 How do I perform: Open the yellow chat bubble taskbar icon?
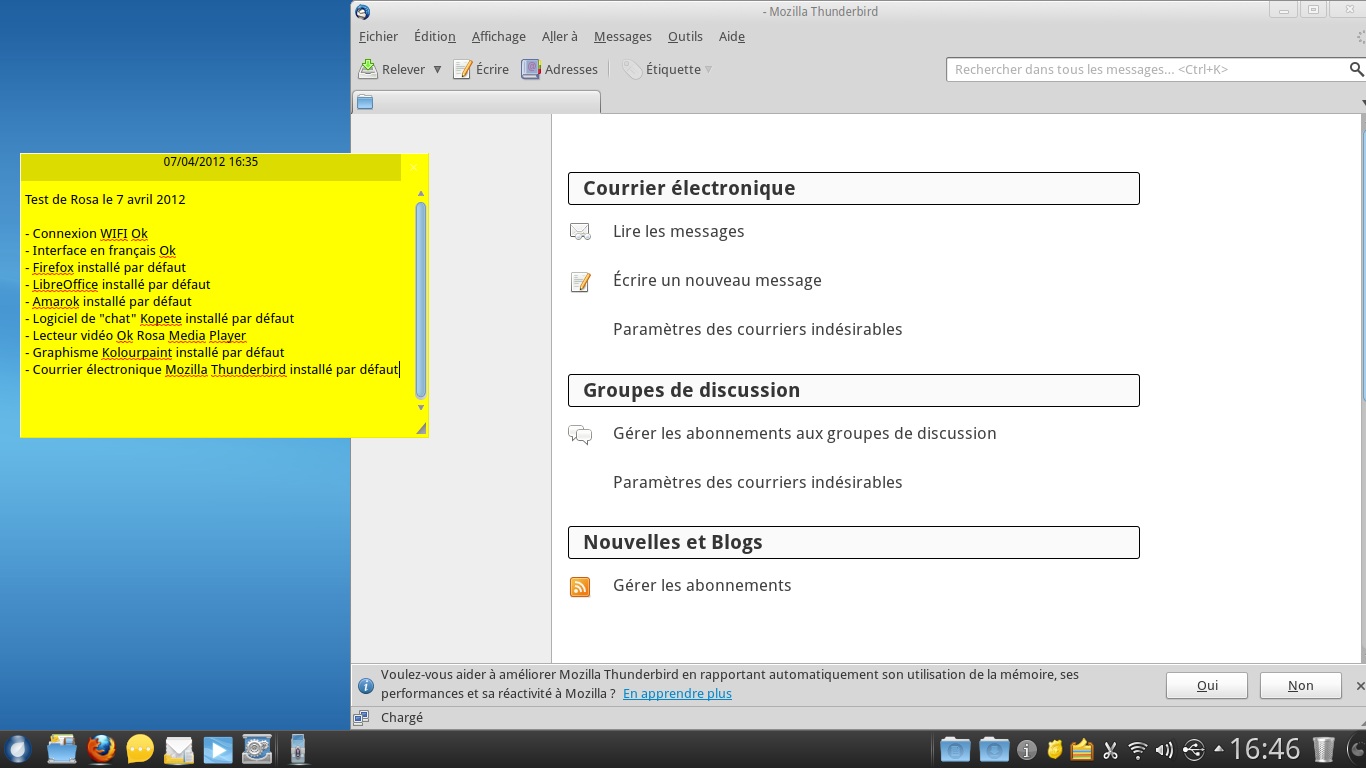pyautogui.click(x=140, y=749)
